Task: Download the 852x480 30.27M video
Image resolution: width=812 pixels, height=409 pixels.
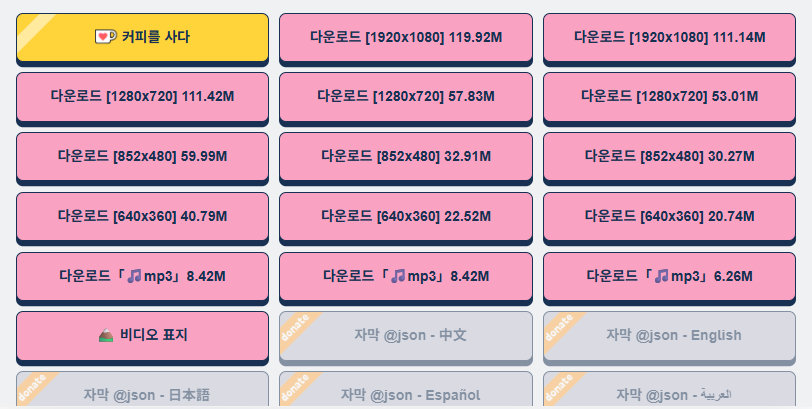Action: [x=670, y=157]
